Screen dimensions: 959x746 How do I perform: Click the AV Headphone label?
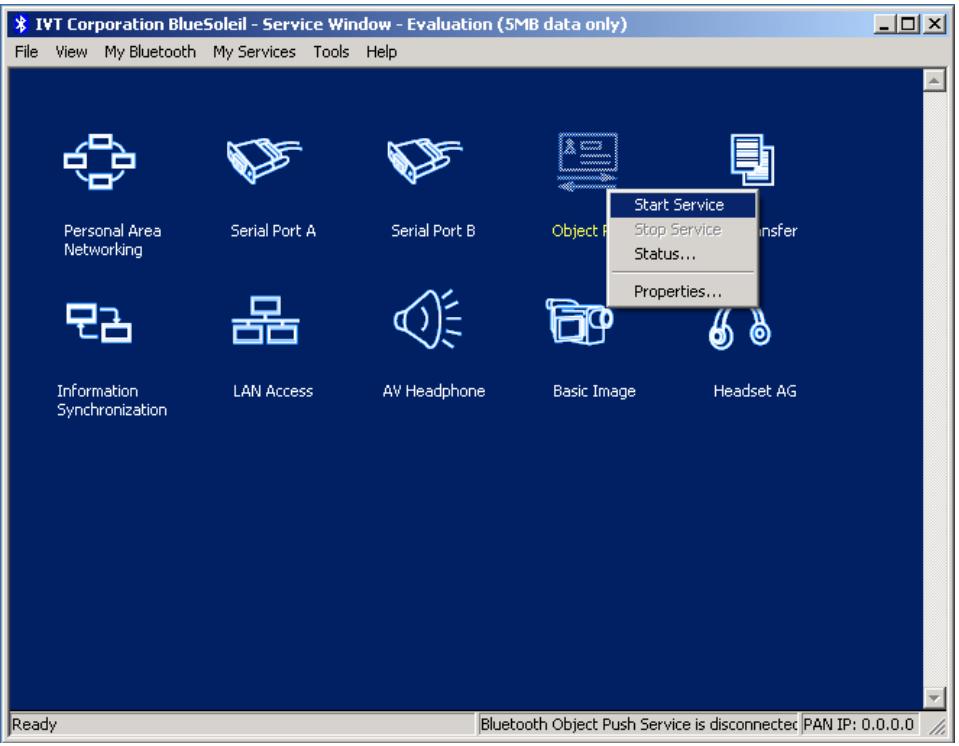[x=434, y=391]
